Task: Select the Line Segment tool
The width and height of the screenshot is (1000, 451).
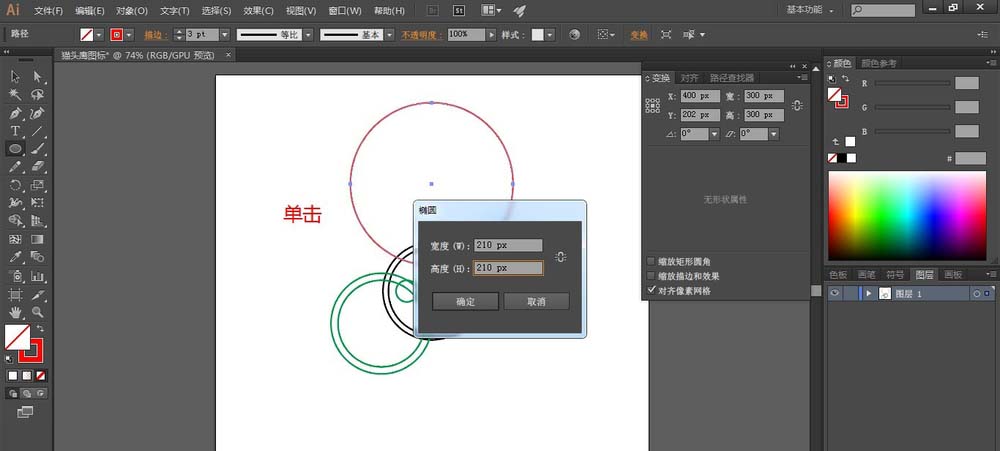Action: click(x=38, y=131)
